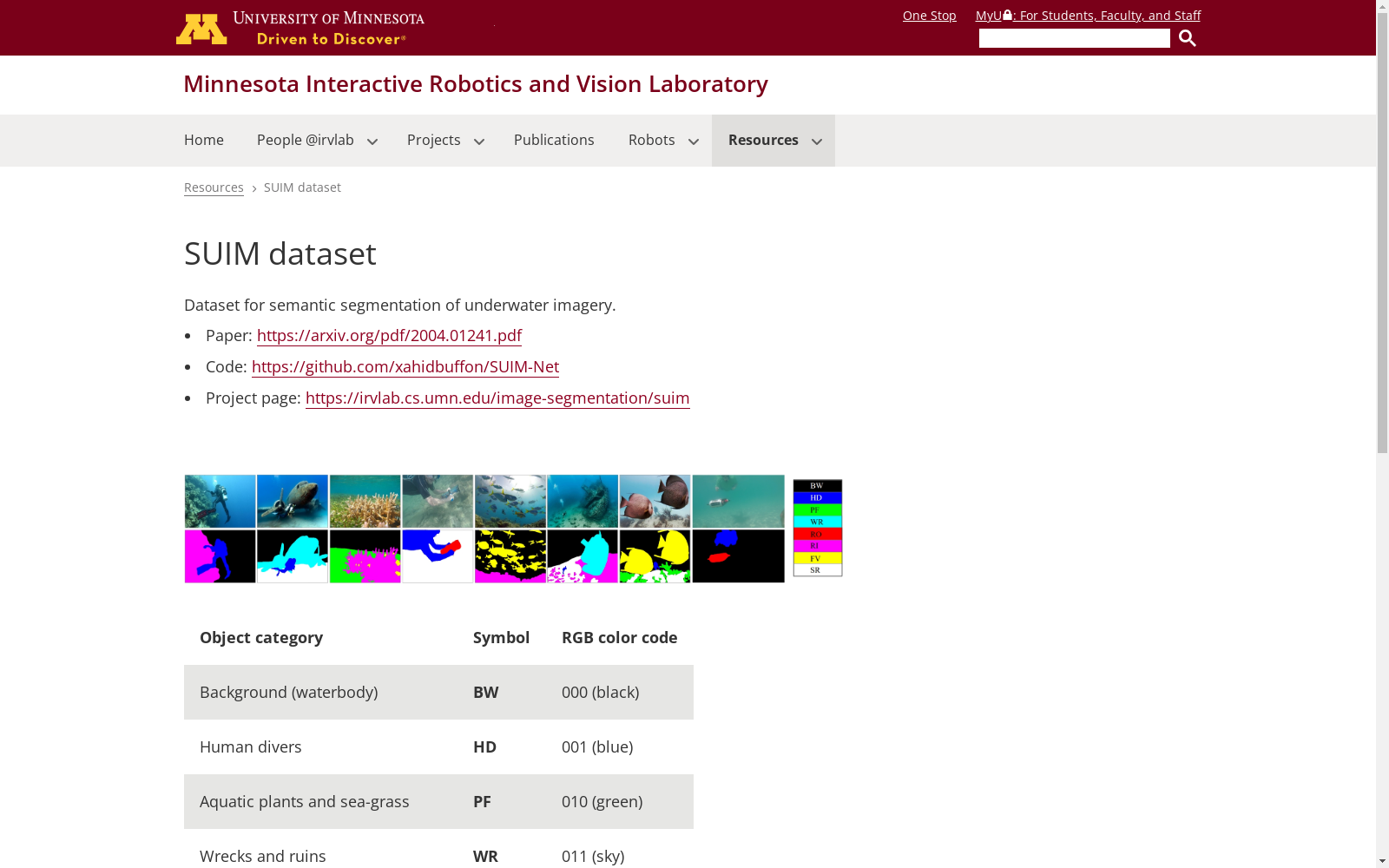Image resolution: width=1389 pixels, height=868 pixels.
Task: Expand the Robots dropdown chevron
Action: coord(694,141)
